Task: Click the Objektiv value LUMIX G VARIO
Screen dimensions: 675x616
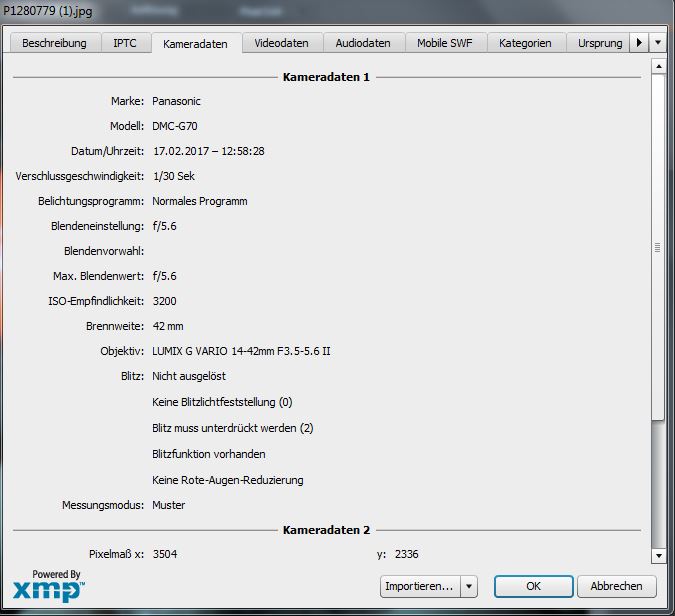Action: click(242, 351)
